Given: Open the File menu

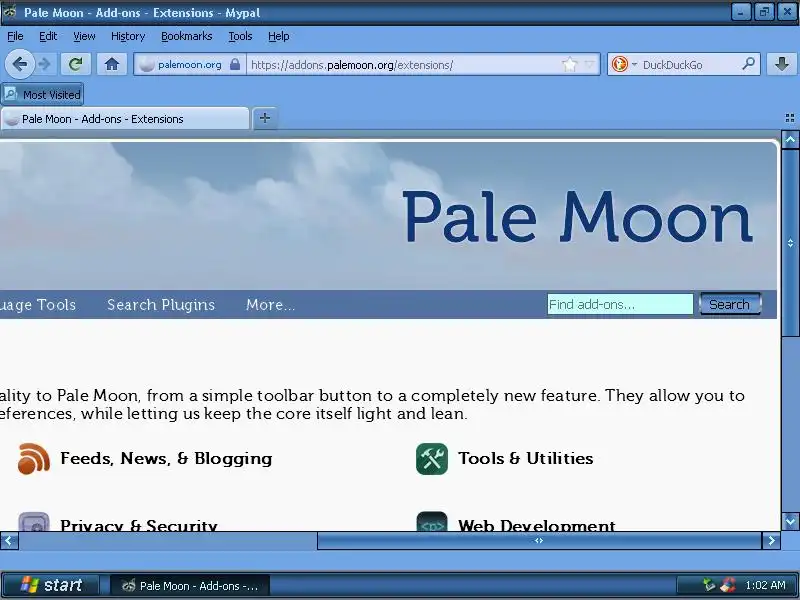Looking at the screenshot, I should [x=15, y=36].
